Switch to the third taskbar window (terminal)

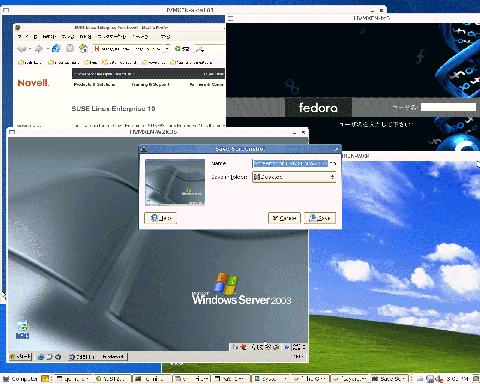click(152, 379)
